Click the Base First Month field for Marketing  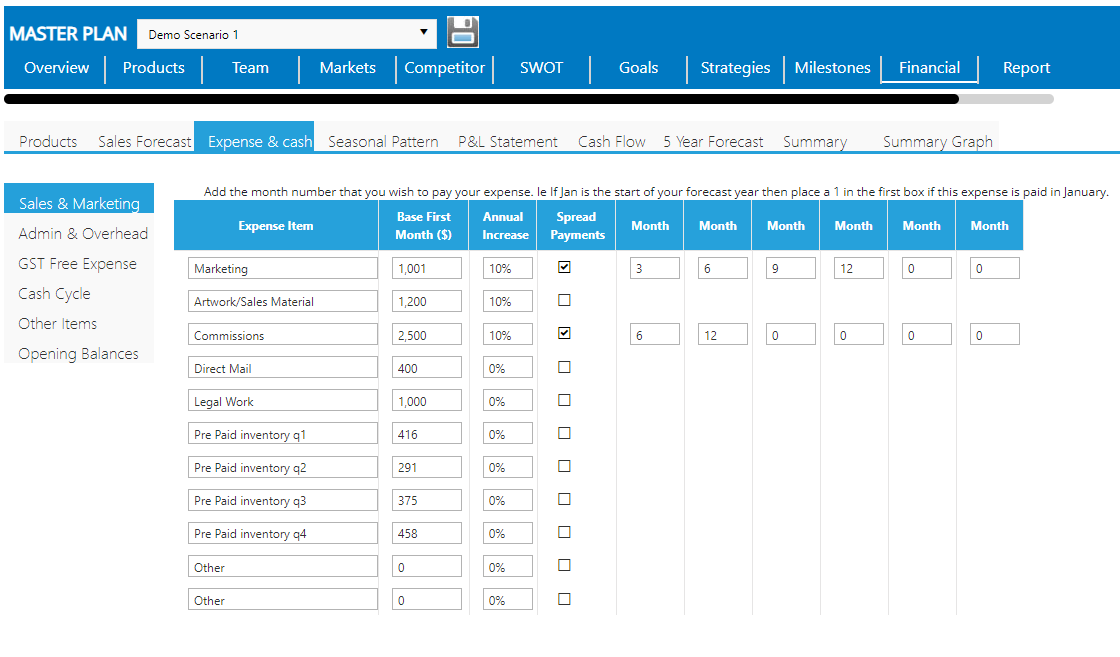coord(427,266)
